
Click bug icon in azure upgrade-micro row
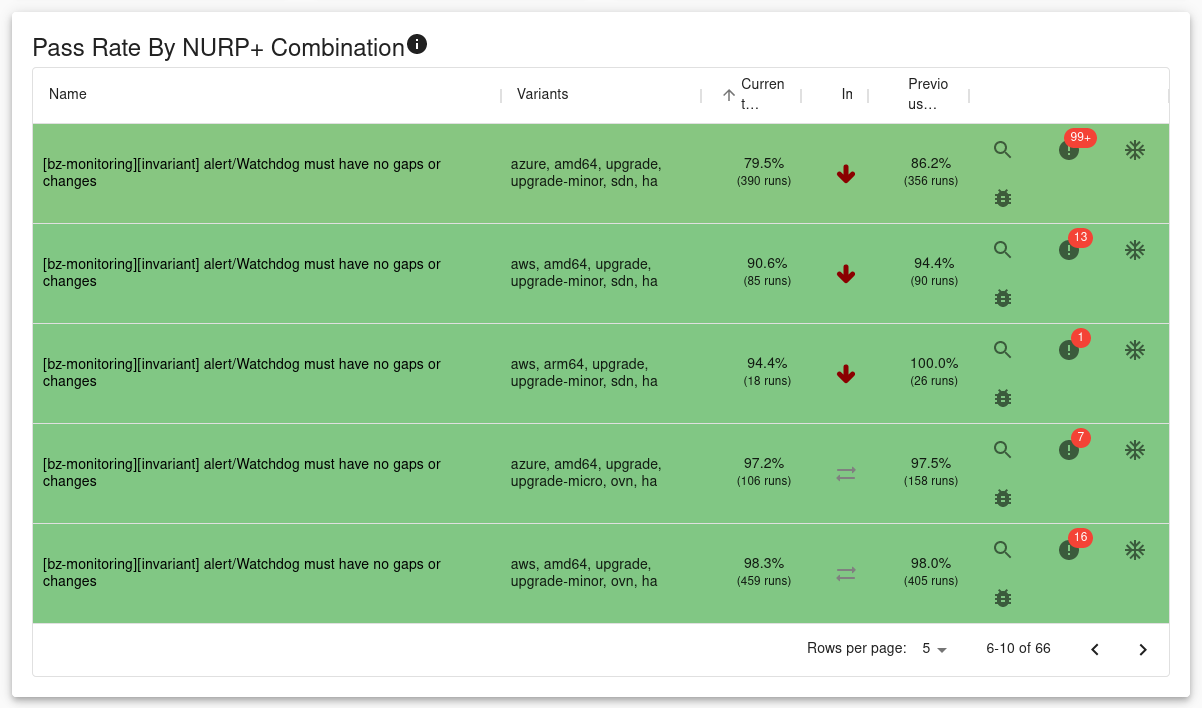click(1002, 498)
